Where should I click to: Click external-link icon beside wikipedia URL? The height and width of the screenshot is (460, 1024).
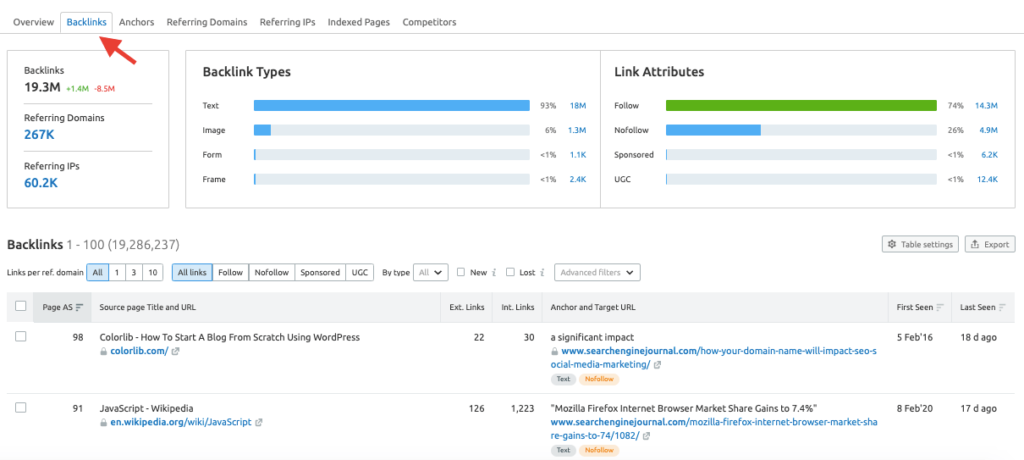259,423
